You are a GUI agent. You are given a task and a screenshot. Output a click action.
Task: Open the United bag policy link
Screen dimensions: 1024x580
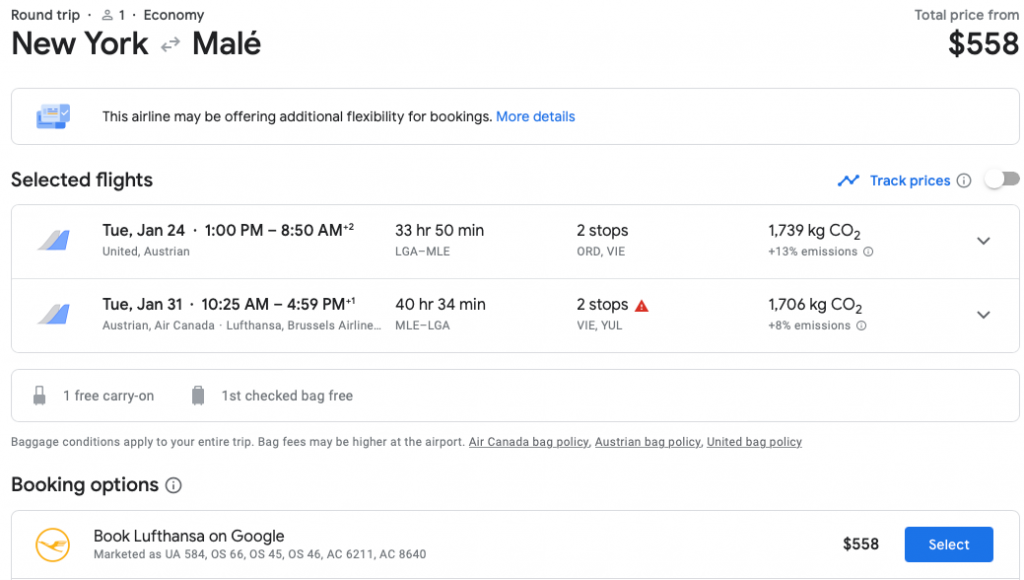pos(754,442)
